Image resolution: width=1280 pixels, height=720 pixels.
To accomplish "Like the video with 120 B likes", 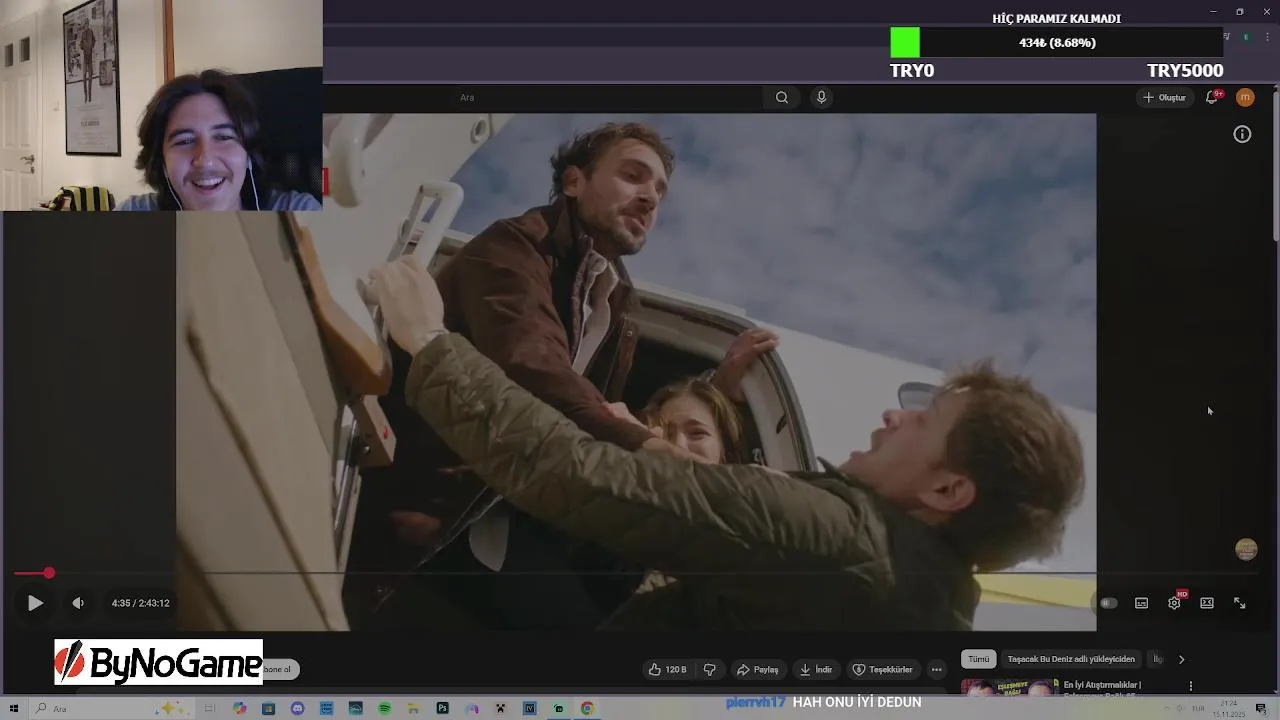I will coord(668,669).
